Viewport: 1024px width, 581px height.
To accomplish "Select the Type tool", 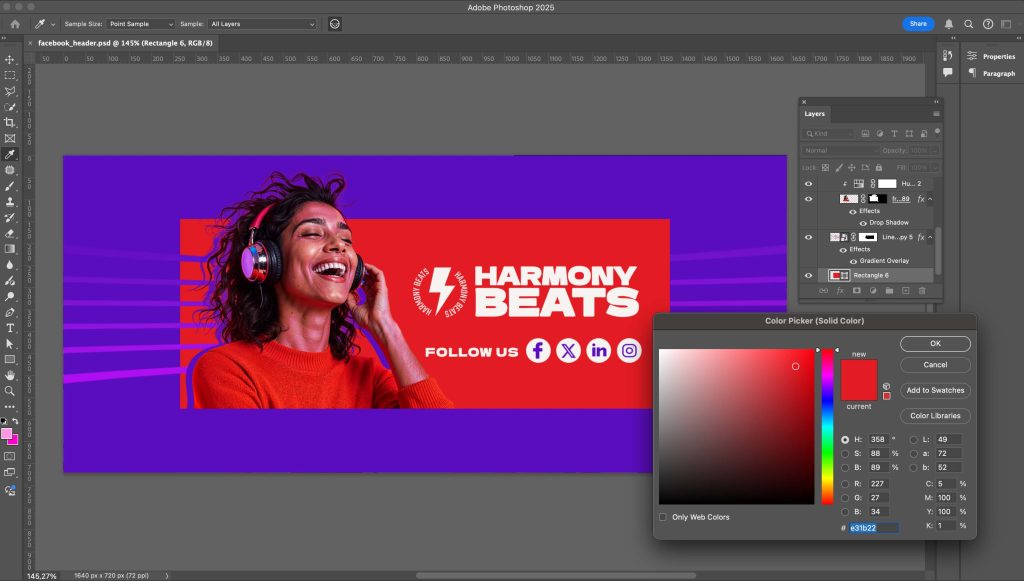I will pos(10,328).
